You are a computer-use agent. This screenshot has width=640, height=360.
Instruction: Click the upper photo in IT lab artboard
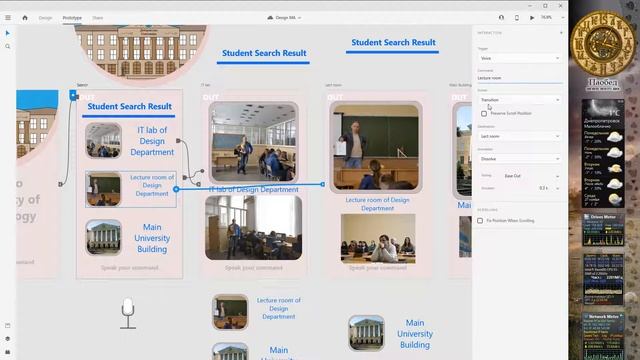click(x=253, y=142)
